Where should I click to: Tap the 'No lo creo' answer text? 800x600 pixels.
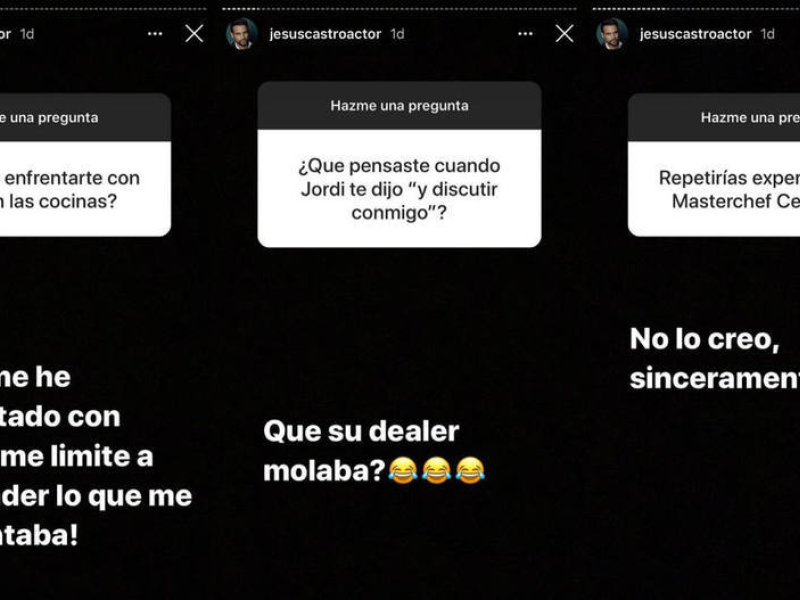[x=714, y=359]
